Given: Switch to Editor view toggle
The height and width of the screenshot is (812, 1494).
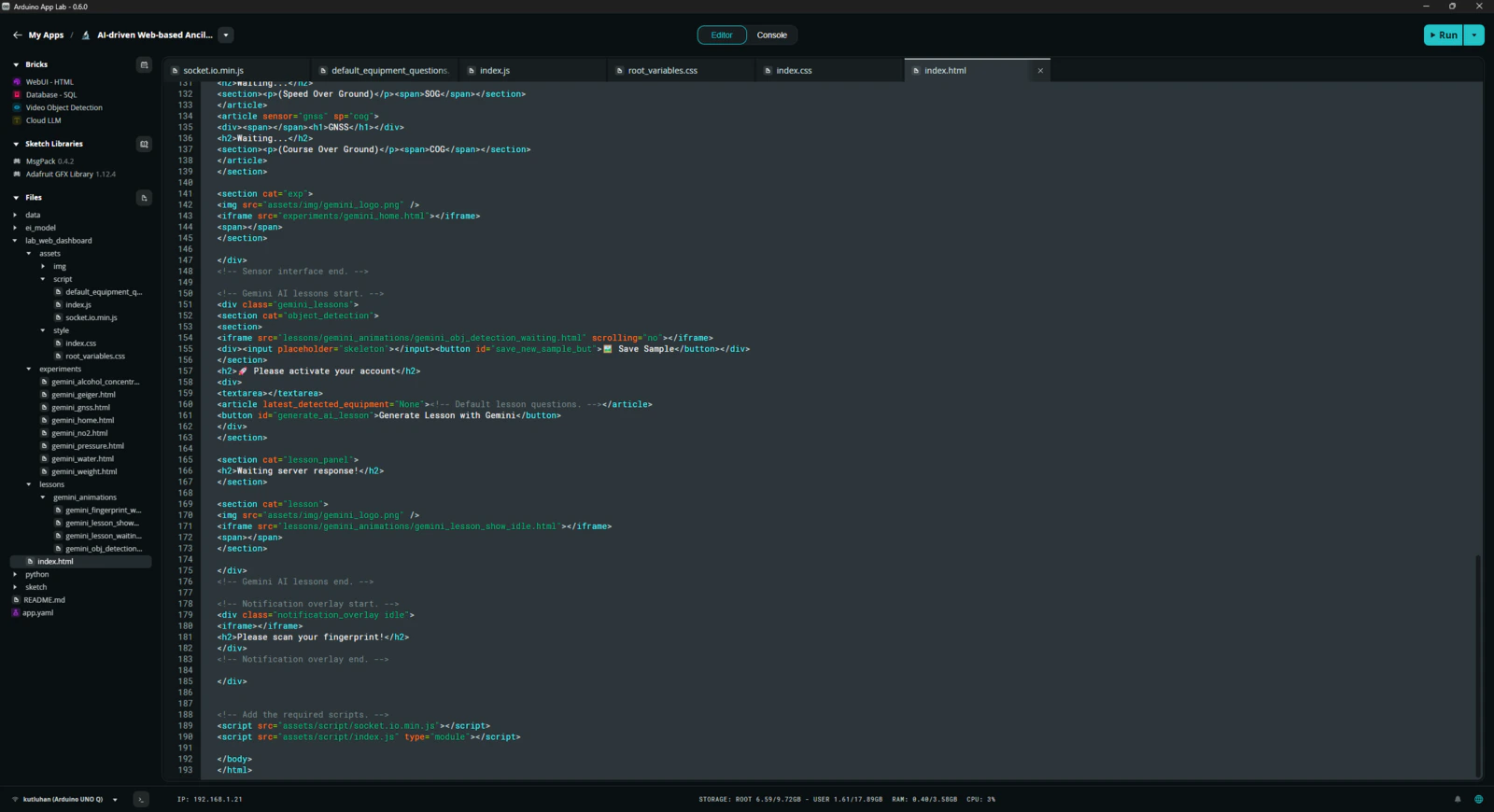Looking at the screenshot, I should tap(722, 35).
